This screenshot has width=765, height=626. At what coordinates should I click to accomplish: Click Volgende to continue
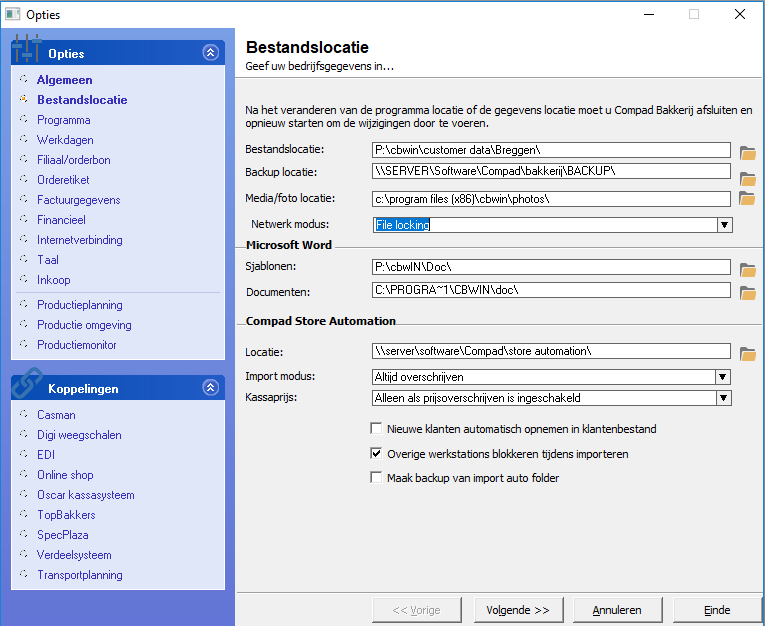click(518, 610)
